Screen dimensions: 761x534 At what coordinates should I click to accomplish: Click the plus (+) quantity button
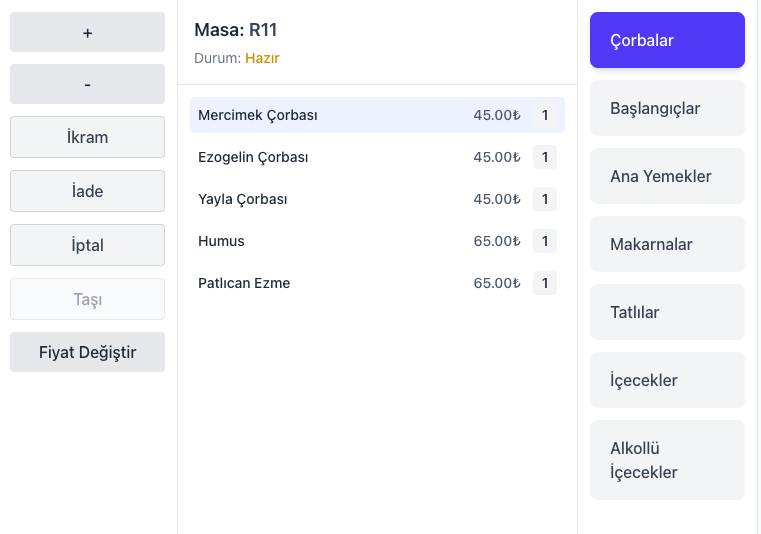click(x=87, y=32)
